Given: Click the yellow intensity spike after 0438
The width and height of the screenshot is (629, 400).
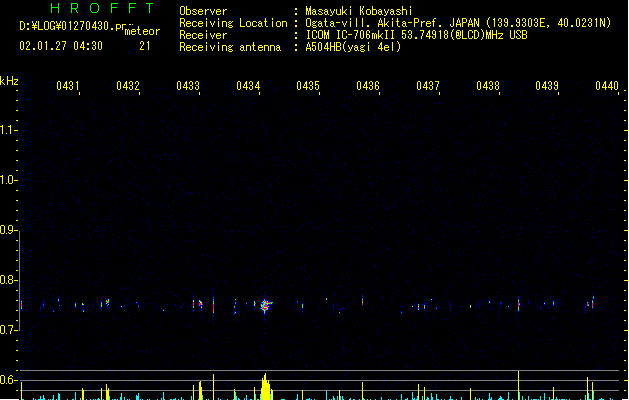Looking at the screenshot, I should tap(518, 385).
